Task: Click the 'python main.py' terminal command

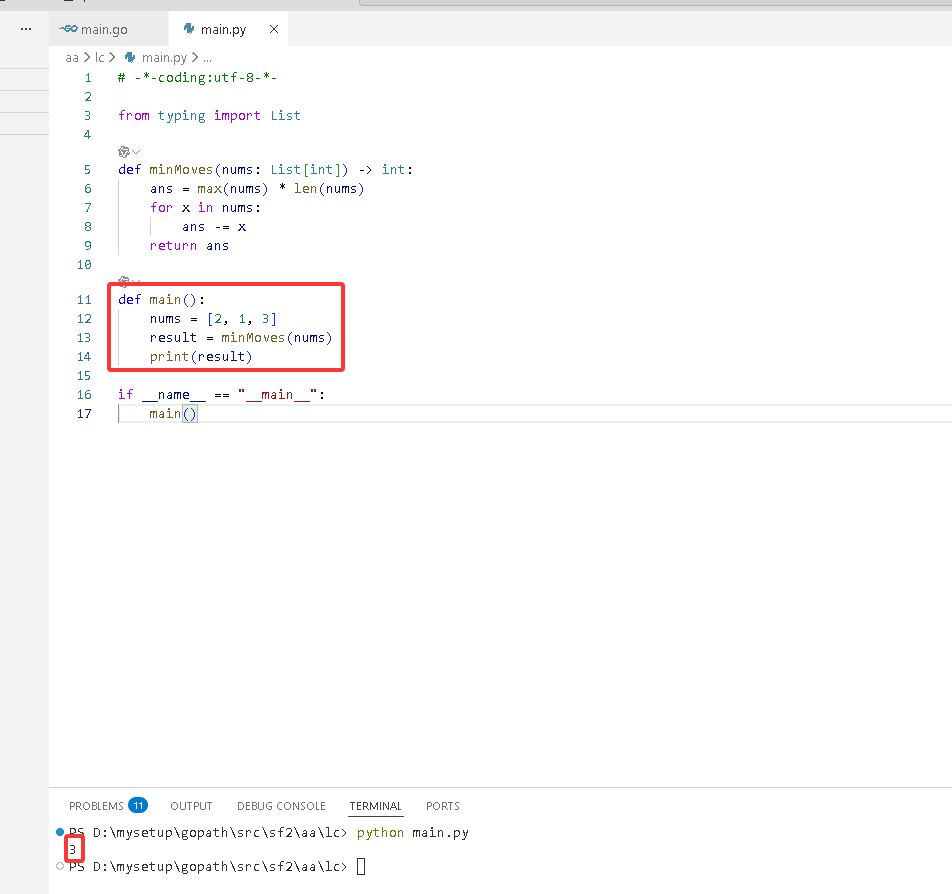Action: pos(412,833)
